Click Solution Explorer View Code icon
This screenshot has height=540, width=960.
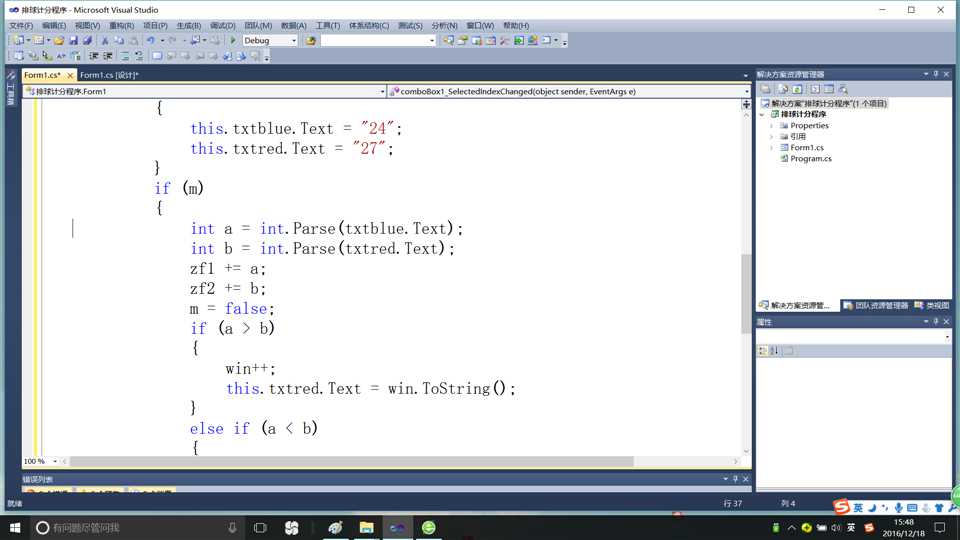[815, 89]
